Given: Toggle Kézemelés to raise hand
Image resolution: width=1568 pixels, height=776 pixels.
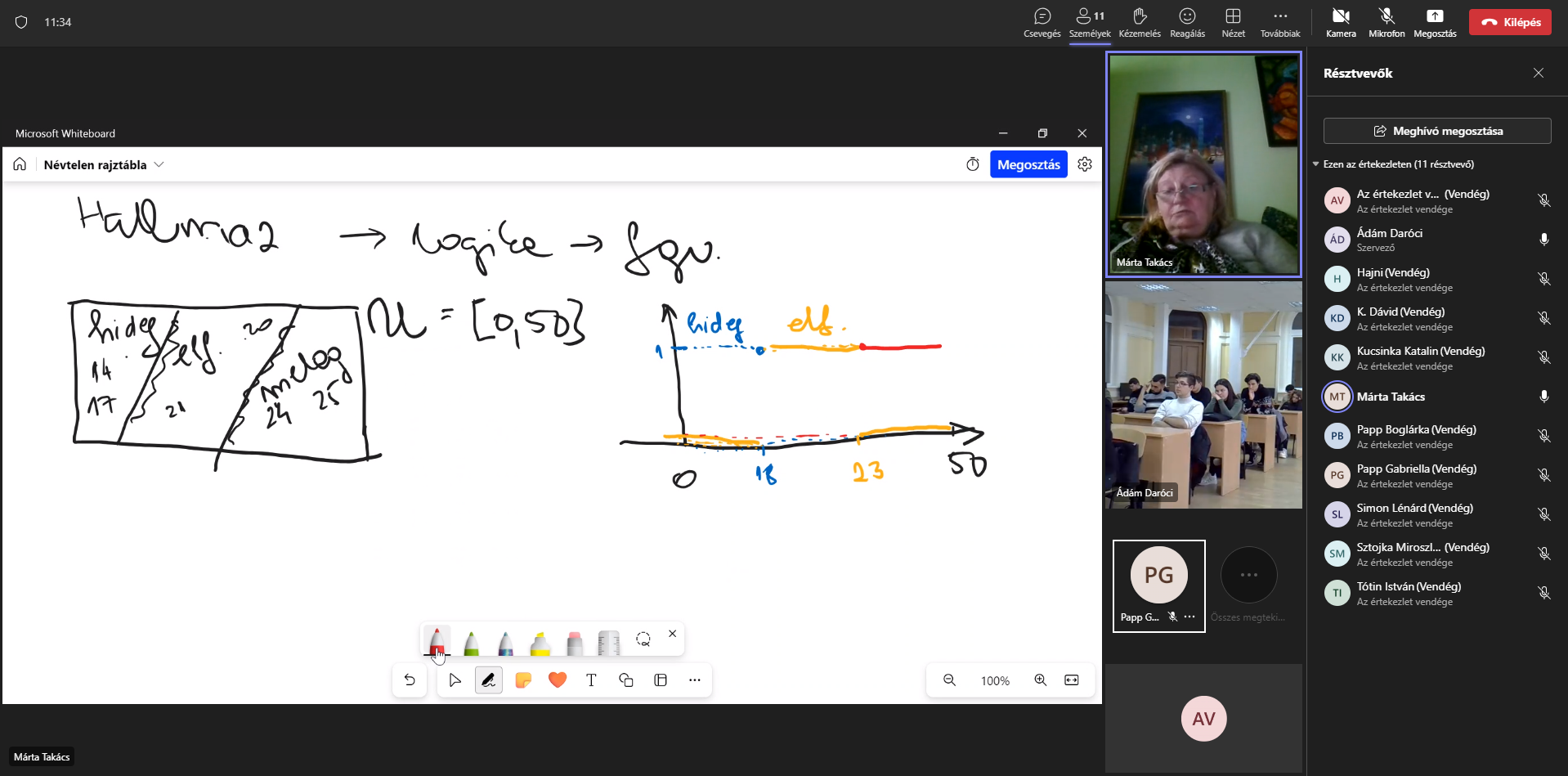Looking at the screenshot, I should pos(1140,22).
